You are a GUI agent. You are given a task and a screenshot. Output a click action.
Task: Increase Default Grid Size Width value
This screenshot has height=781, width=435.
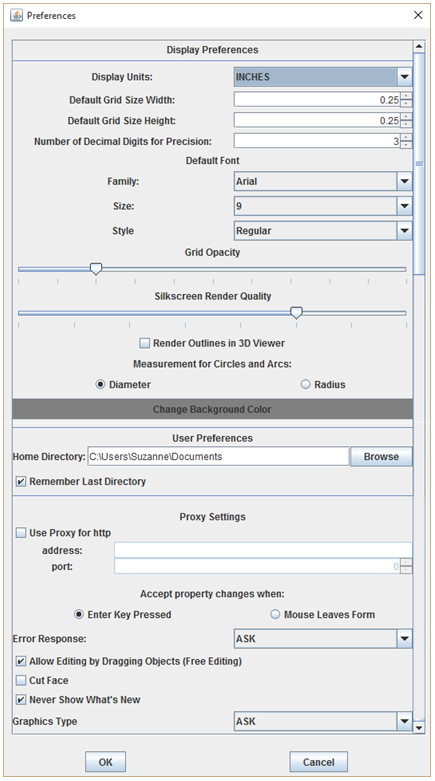pos(407,96)
